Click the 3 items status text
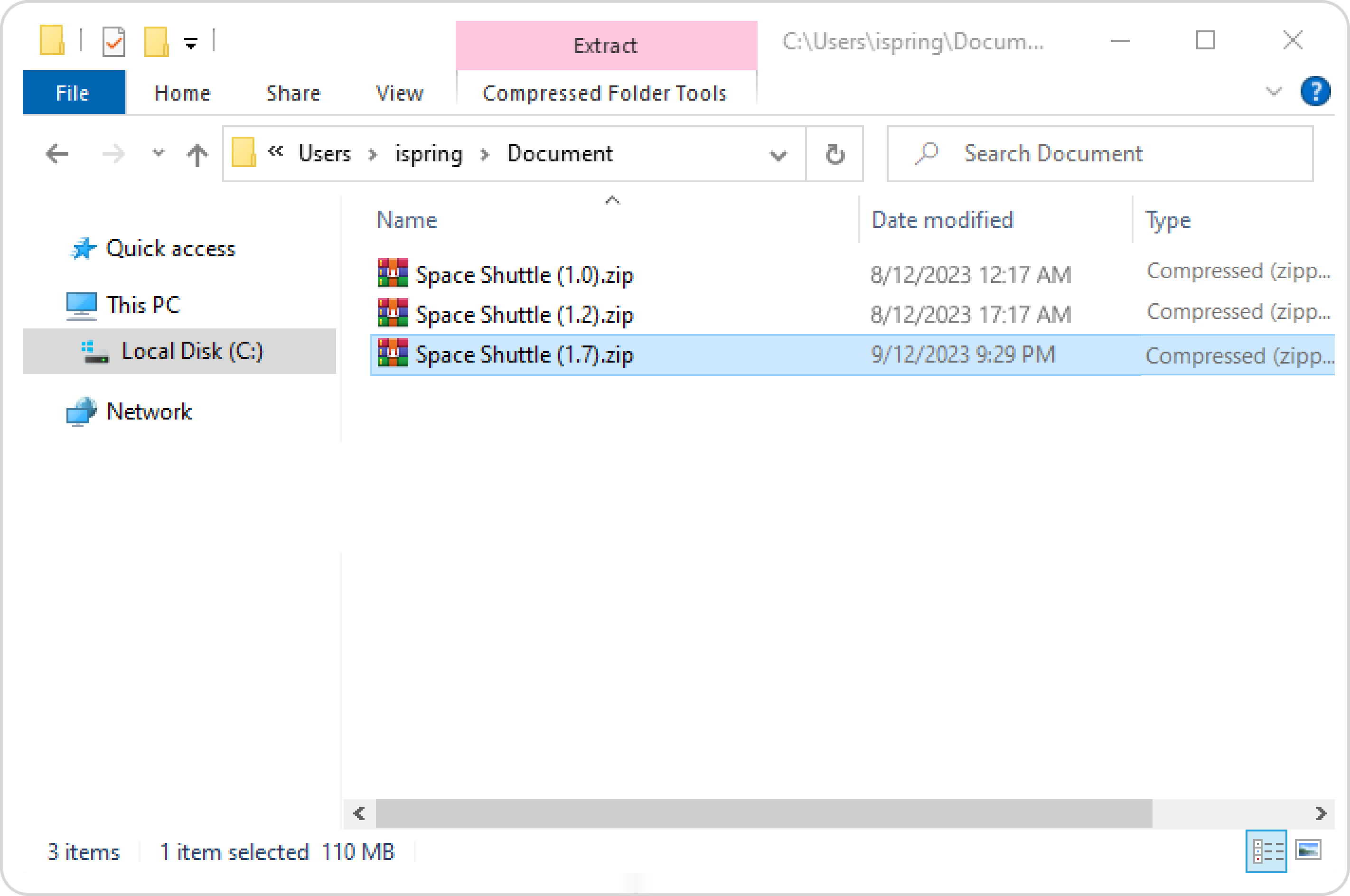 pyautogui.click(x=84, y=852)
